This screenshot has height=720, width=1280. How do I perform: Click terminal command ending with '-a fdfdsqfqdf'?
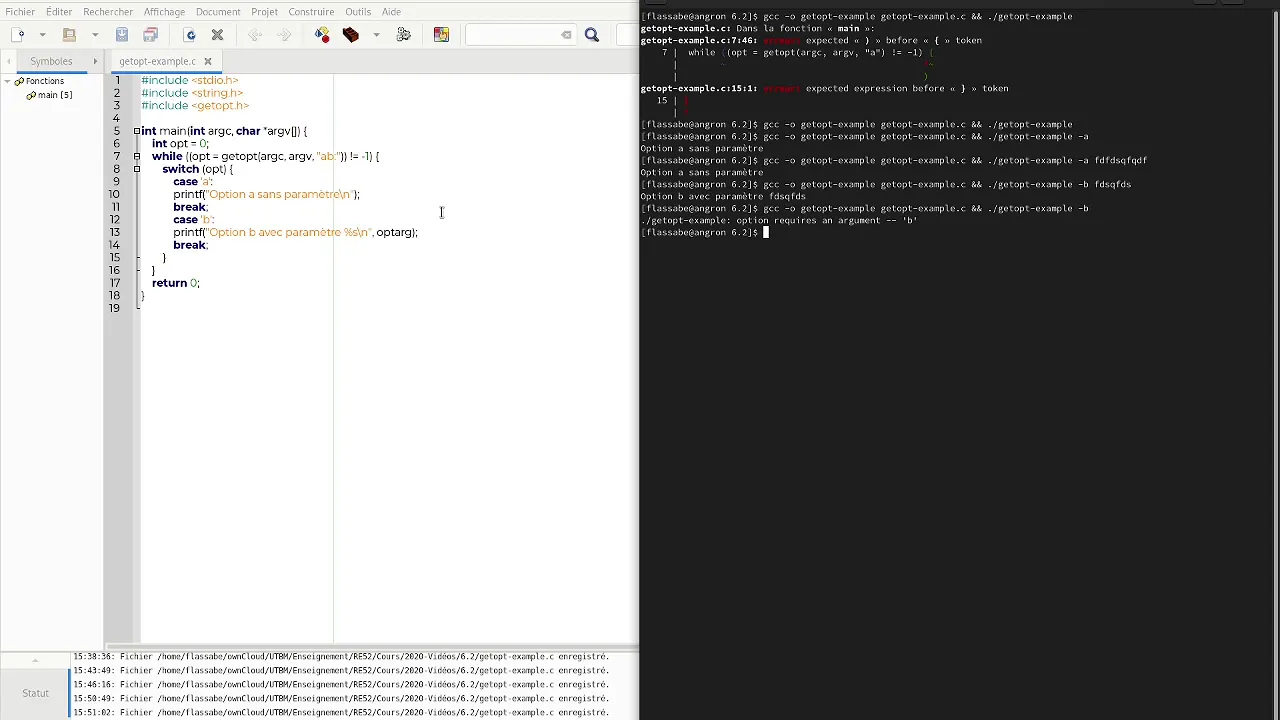pos(894,160)
